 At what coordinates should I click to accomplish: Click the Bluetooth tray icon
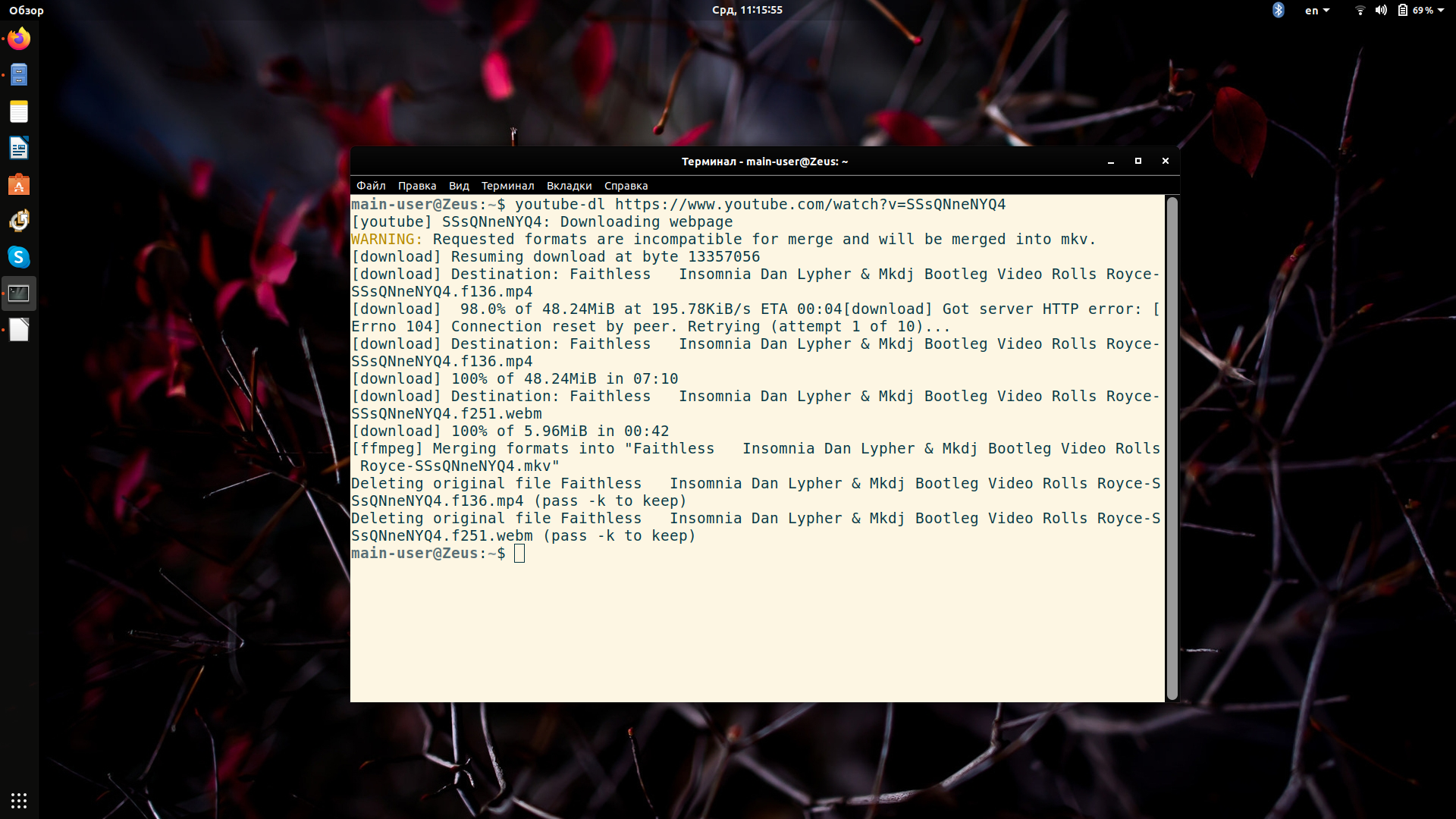(x=1279, y=10)
